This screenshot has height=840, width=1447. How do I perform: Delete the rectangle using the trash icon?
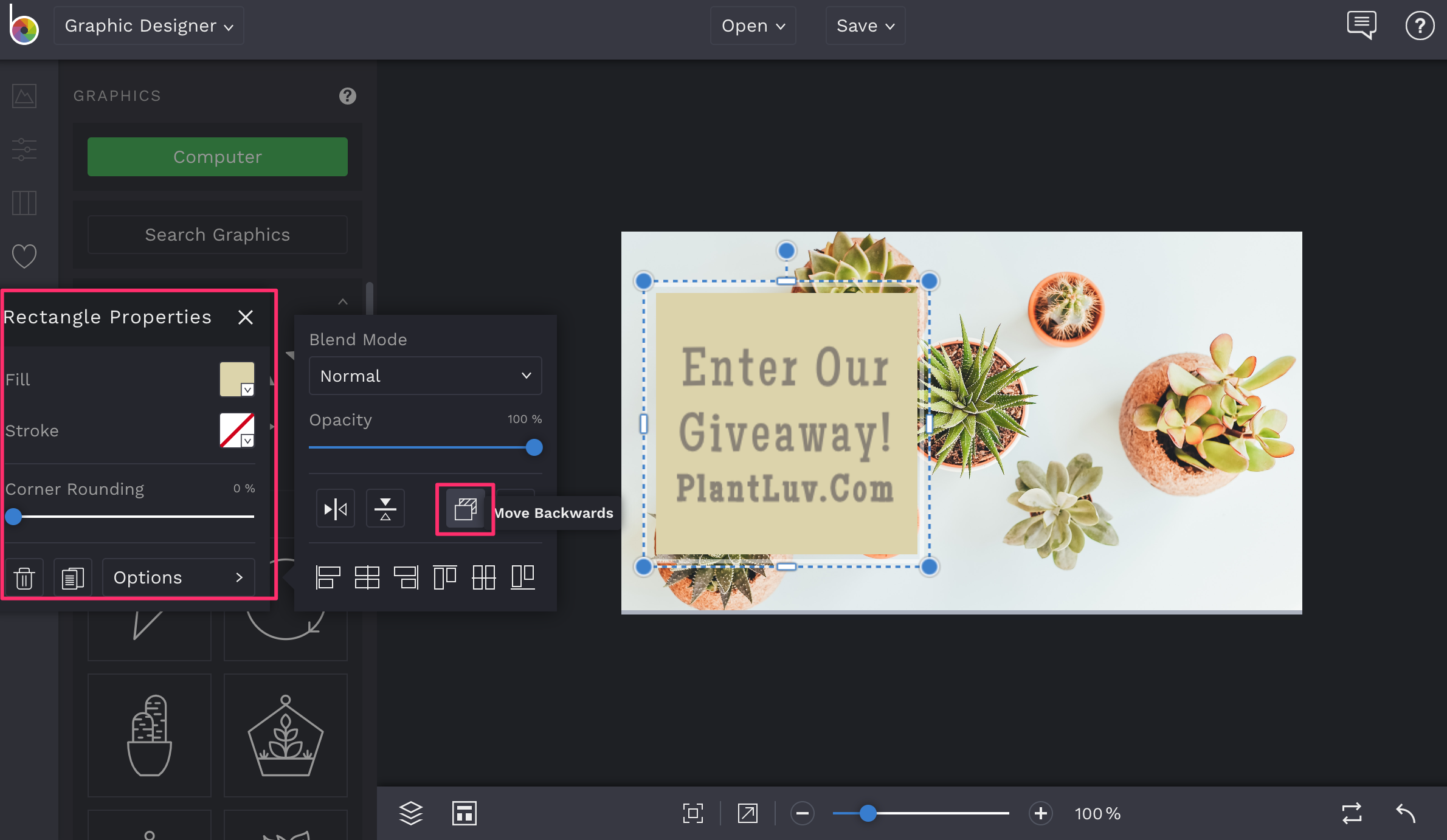tap(24, 577)
